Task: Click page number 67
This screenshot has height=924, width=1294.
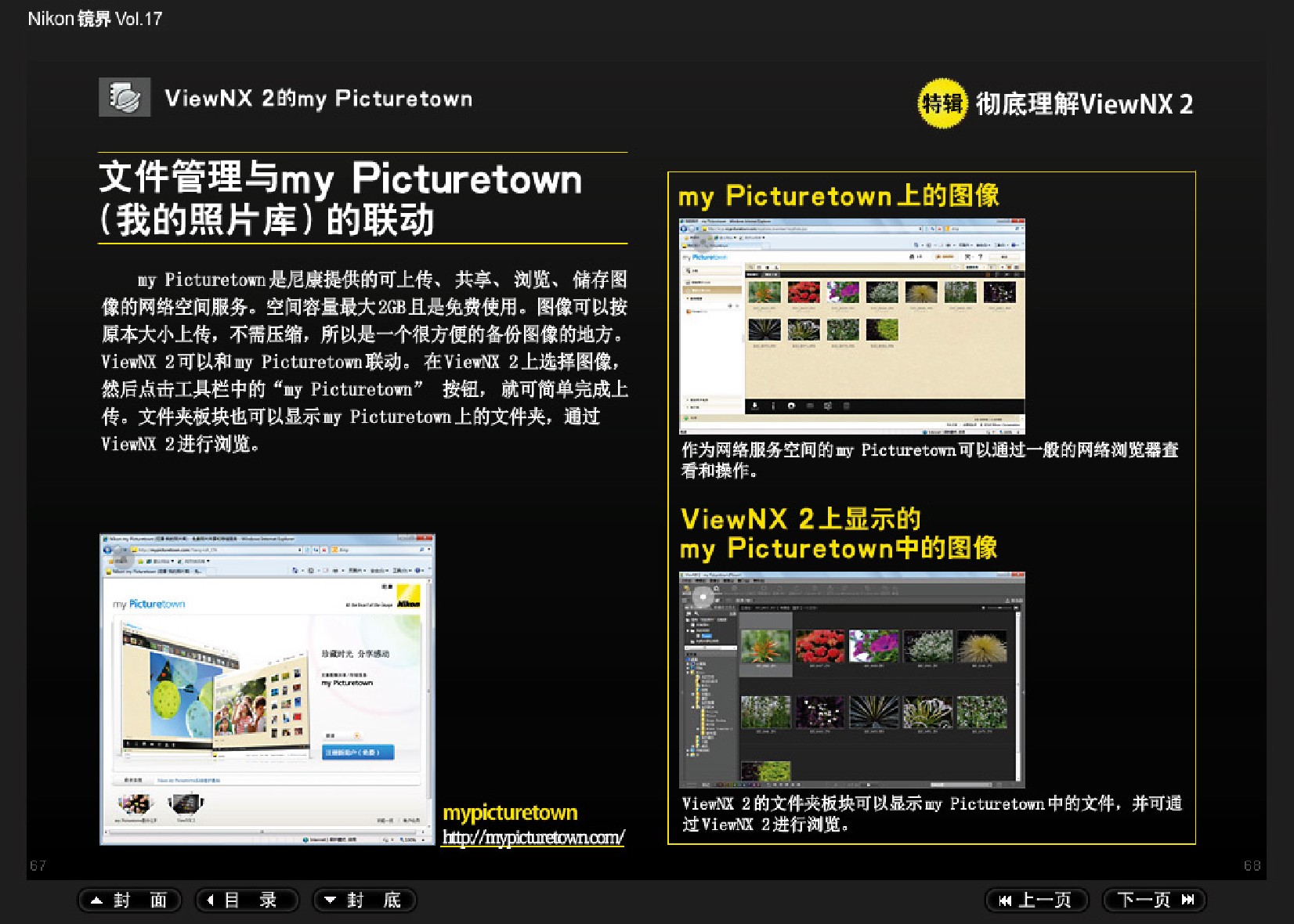Action: pyautogui.click(x=38, y=865)
